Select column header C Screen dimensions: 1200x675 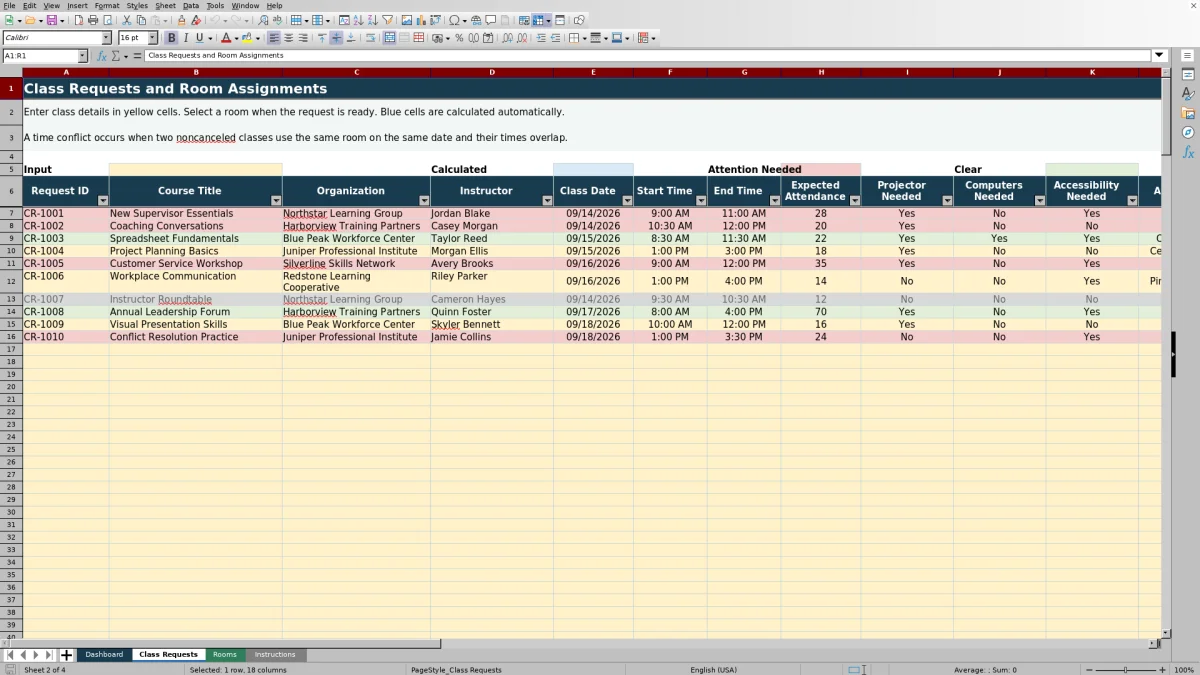pyautogui.click(x=356, y=73)
